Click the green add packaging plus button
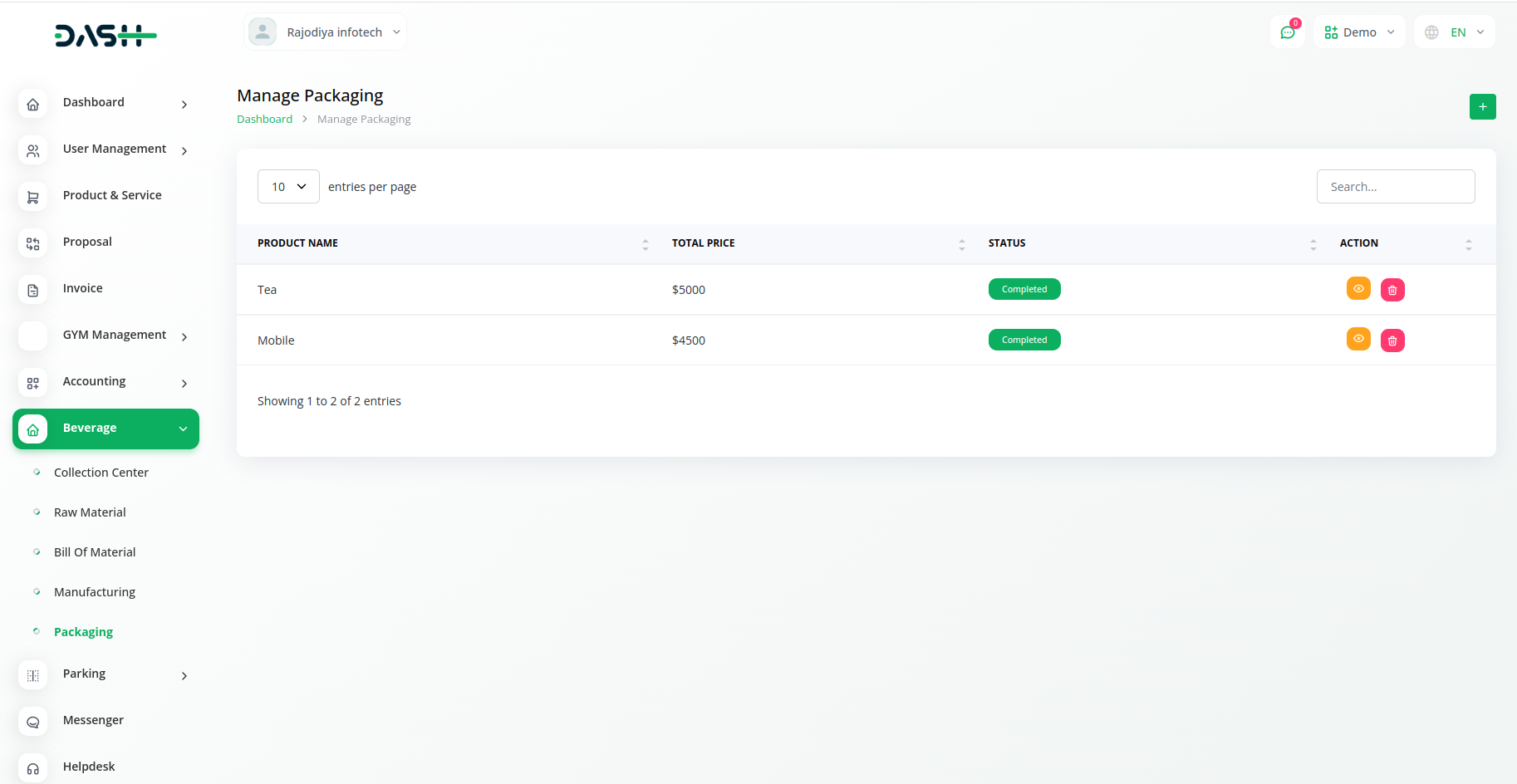The image size is (1517, 784). 1482,106
